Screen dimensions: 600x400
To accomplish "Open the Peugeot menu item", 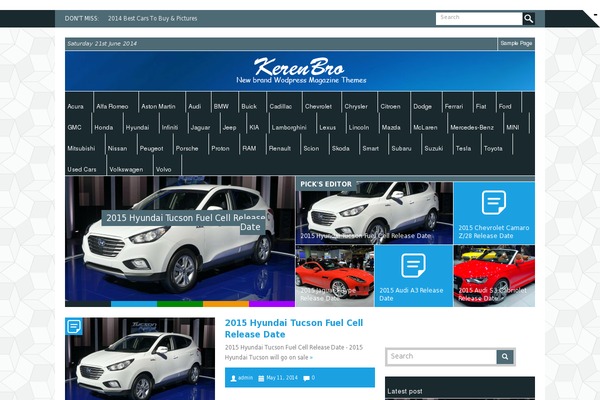I will tap(151, 149).
